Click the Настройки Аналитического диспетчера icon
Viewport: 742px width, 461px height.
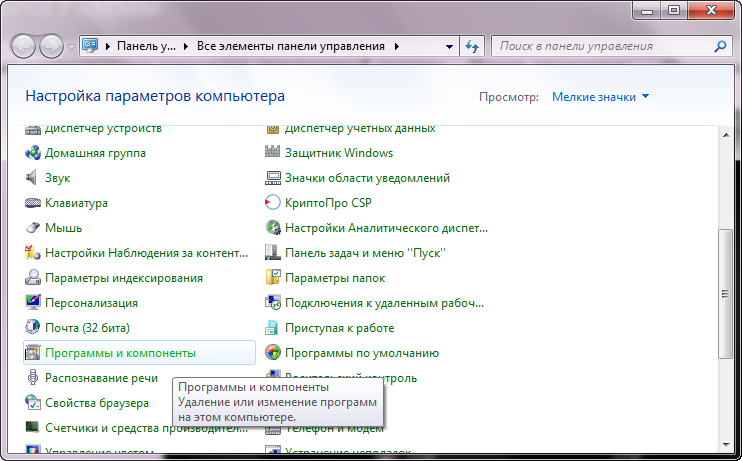[x=273, y=228]
